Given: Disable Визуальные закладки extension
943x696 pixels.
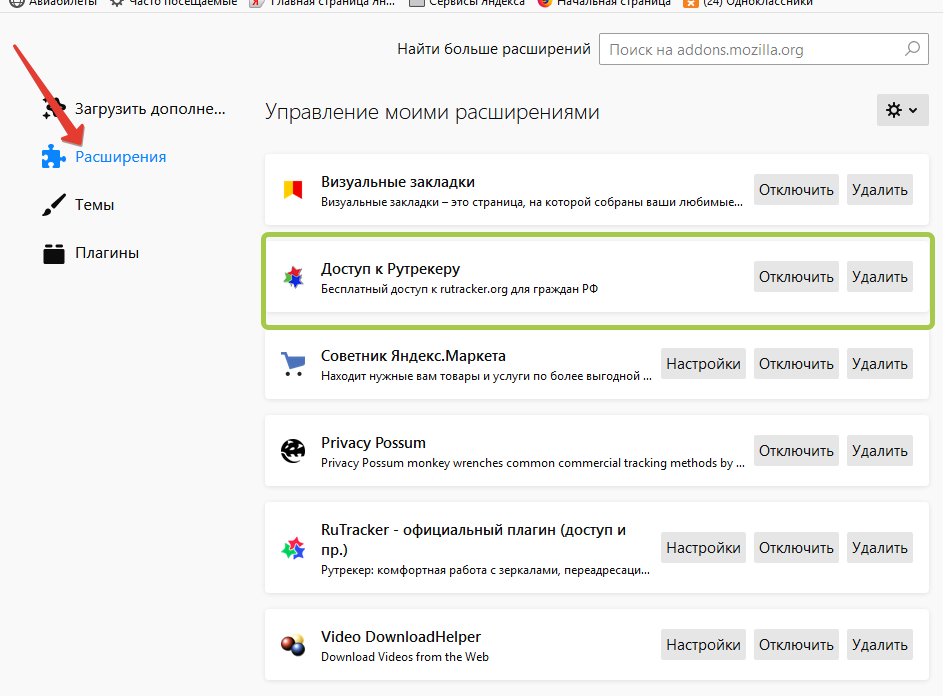Looking at the screenshot, I should tap(796, 190).
